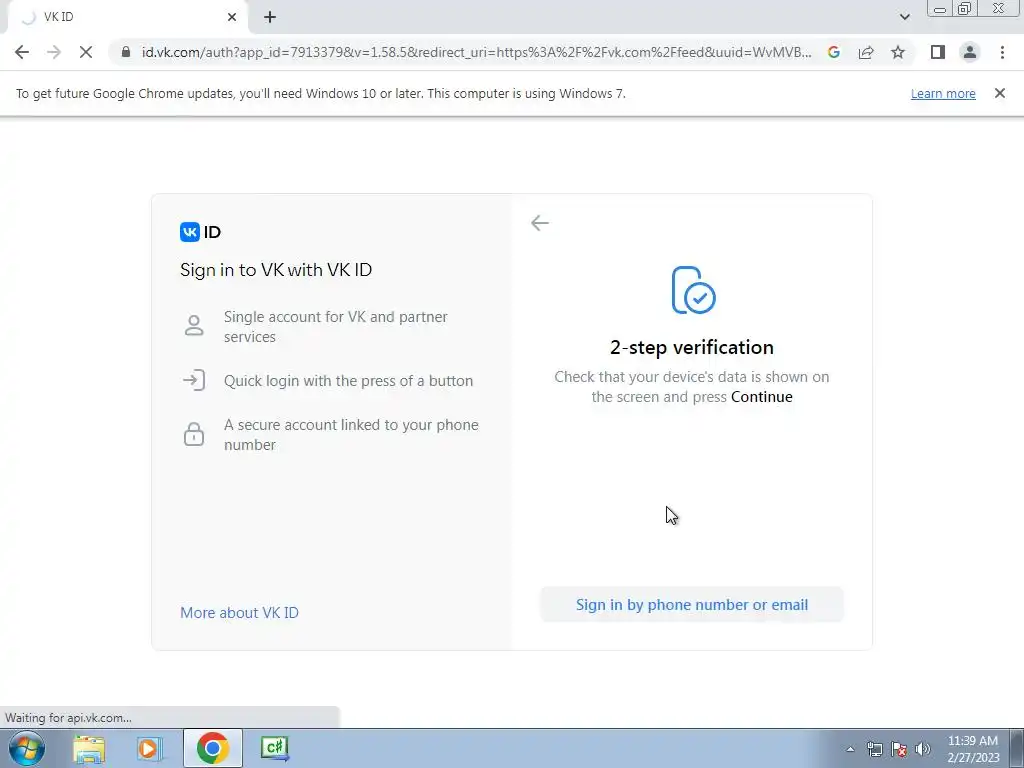Select the VK ID browser tab
This screenshot has height=768, width=1024.
[128, 17]
